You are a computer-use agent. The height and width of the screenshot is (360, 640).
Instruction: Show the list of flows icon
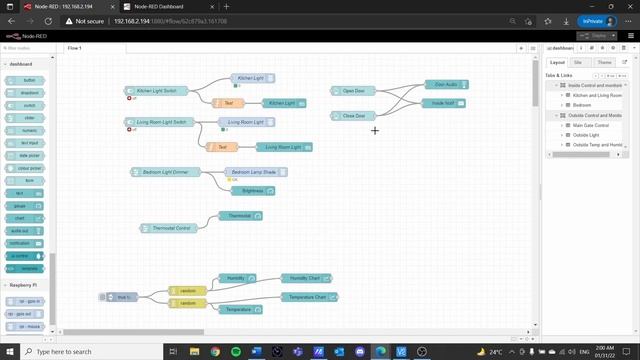[x=533, y=48]
